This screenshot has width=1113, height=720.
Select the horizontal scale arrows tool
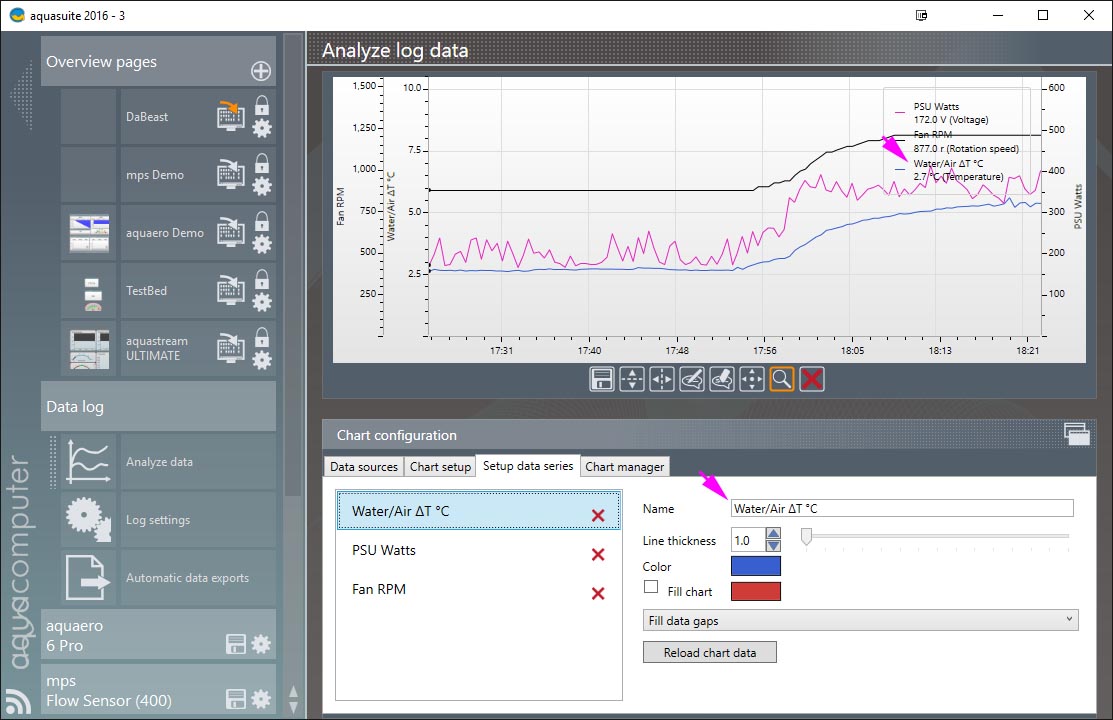tap(662, 380)
